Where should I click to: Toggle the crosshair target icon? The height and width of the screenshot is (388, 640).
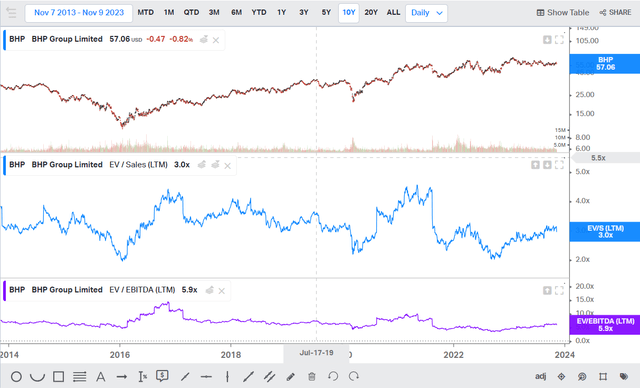point(562,377)
